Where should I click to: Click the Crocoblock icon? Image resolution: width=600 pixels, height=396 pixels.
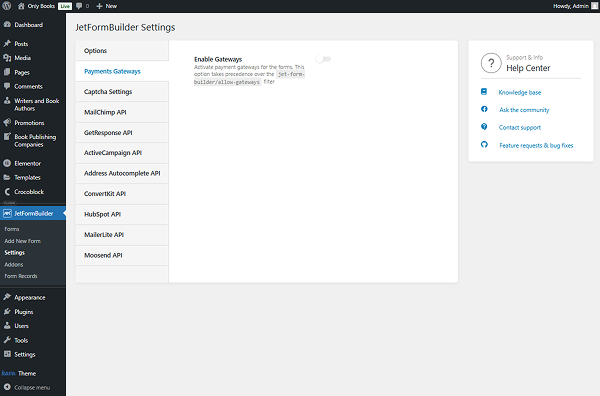[x=7, y=192]
